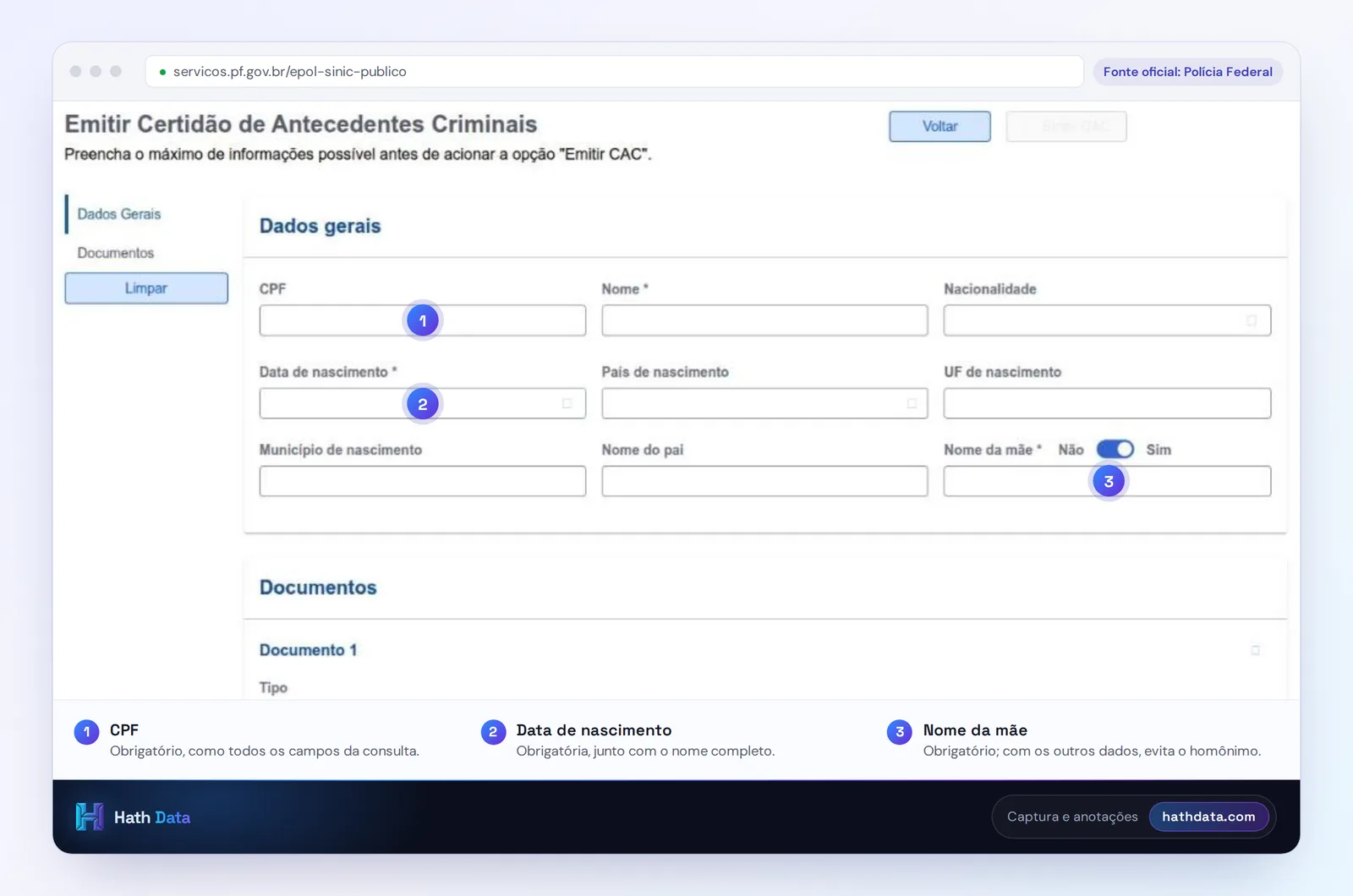Click the faded Emitir CAC button
This screenshot has width=1353, height=896.
tap(1066, 126)
